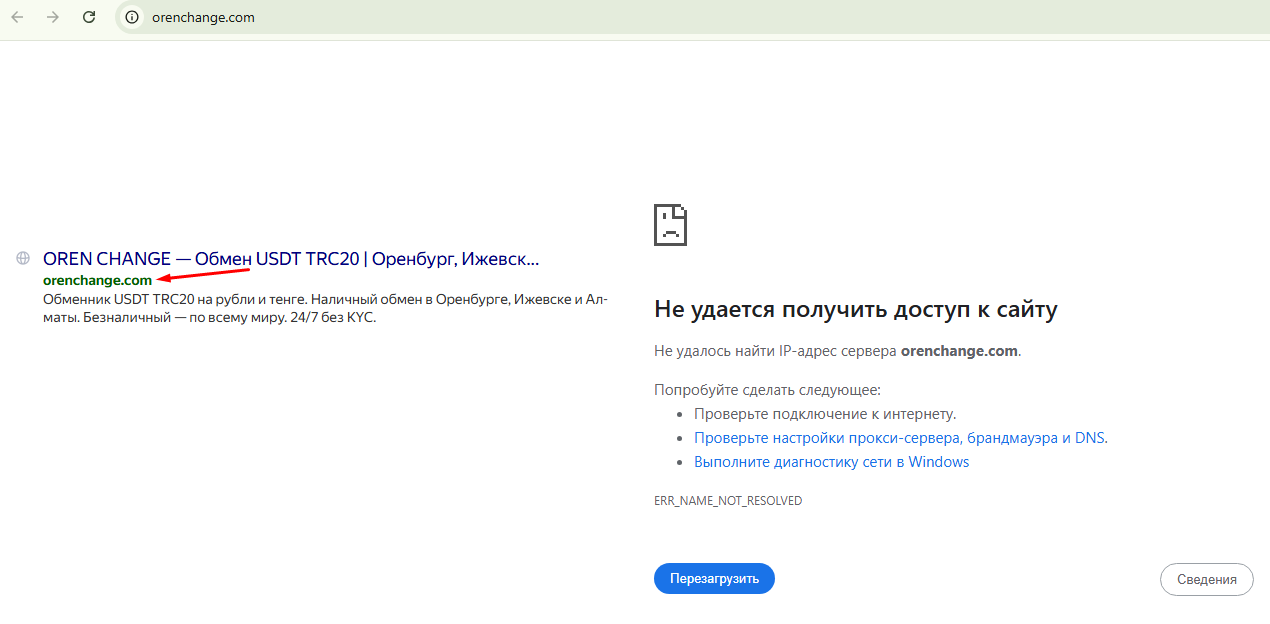Click the browser forward arrow
1270x624 pixels.
click(53, 17)
